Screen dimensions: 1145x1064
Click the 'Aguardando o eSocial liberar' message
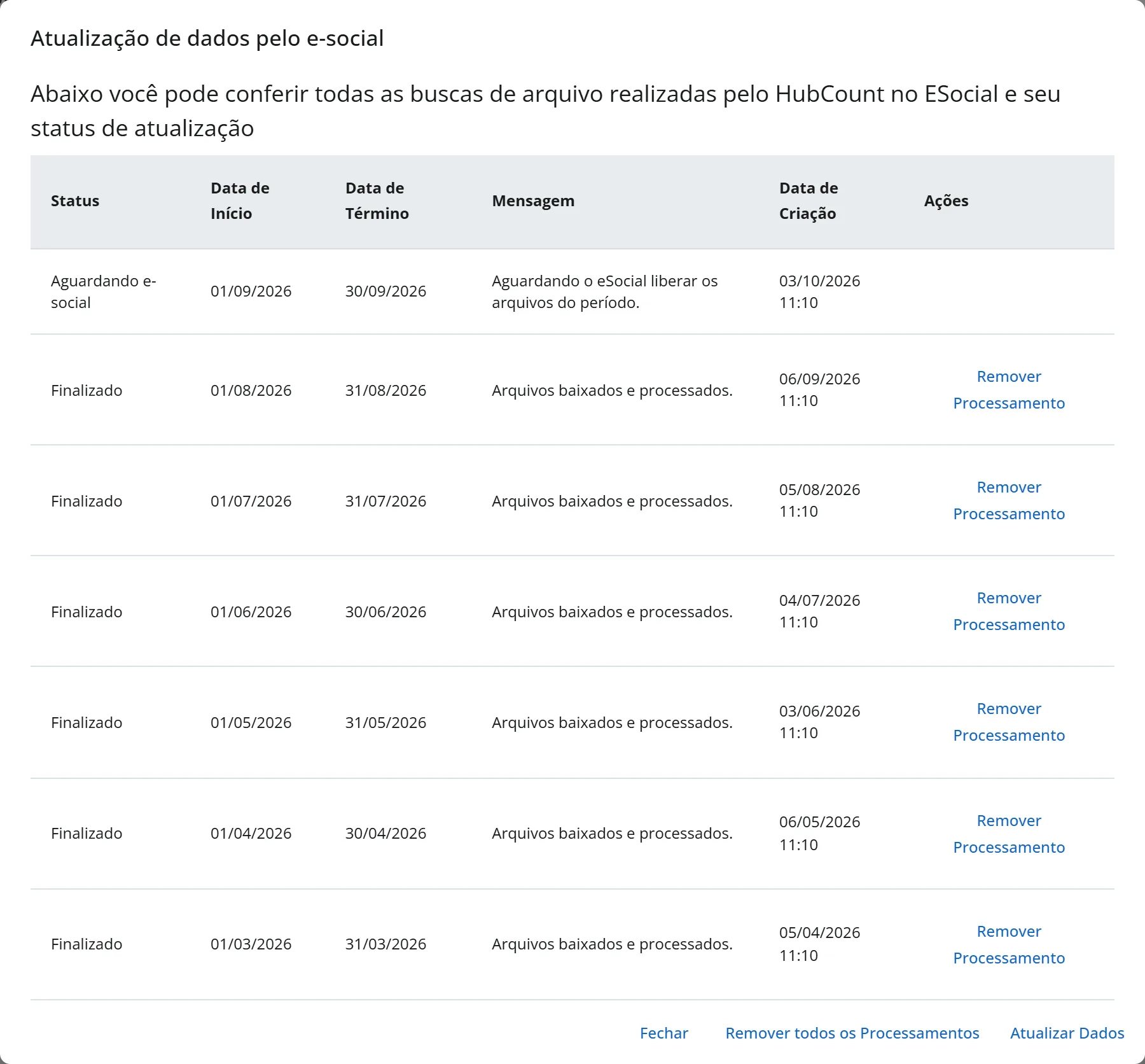604,291
